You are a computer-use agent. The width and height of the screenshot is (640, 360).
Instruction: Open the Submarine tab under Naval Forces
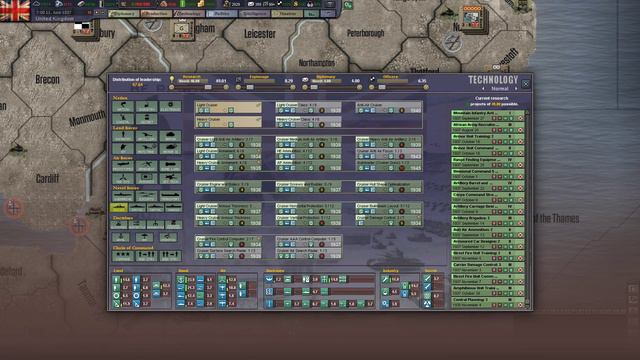click(123, 197)
